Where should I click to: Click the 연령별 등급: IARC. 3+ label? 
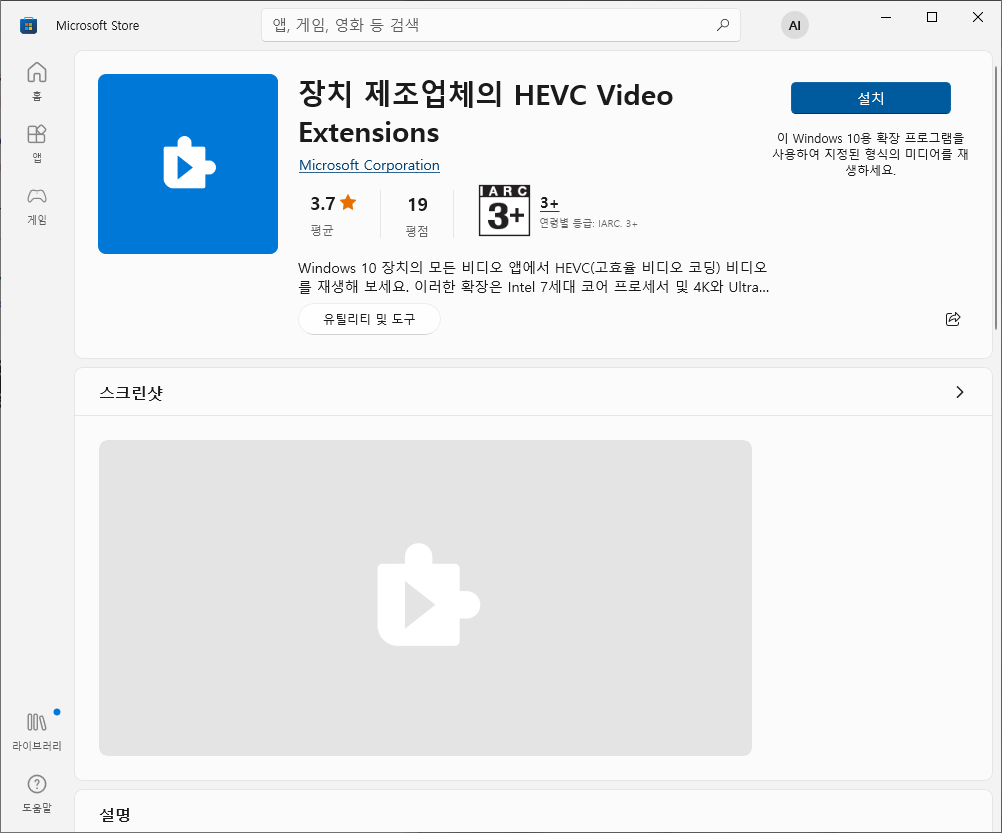[589, 224]
